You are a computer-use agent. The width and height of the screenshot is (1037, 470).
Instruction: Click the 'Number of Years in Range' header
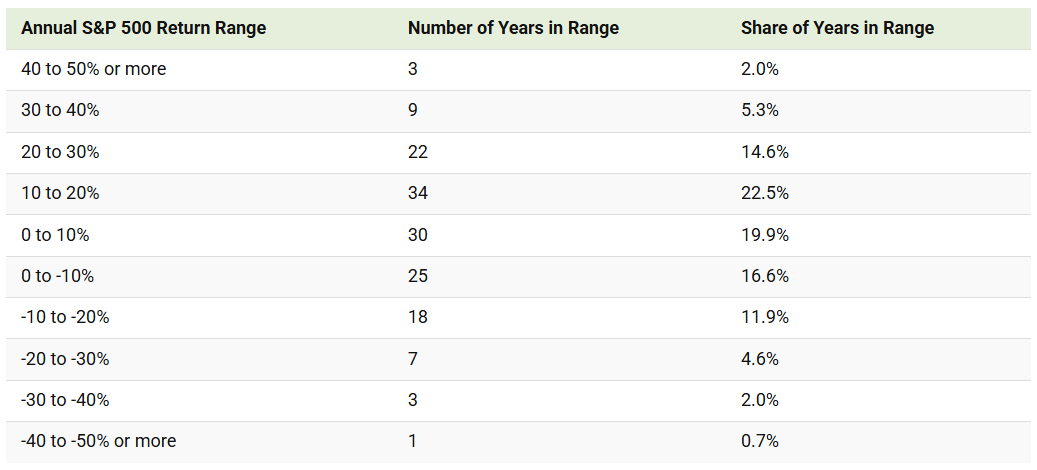coord(513,28)
